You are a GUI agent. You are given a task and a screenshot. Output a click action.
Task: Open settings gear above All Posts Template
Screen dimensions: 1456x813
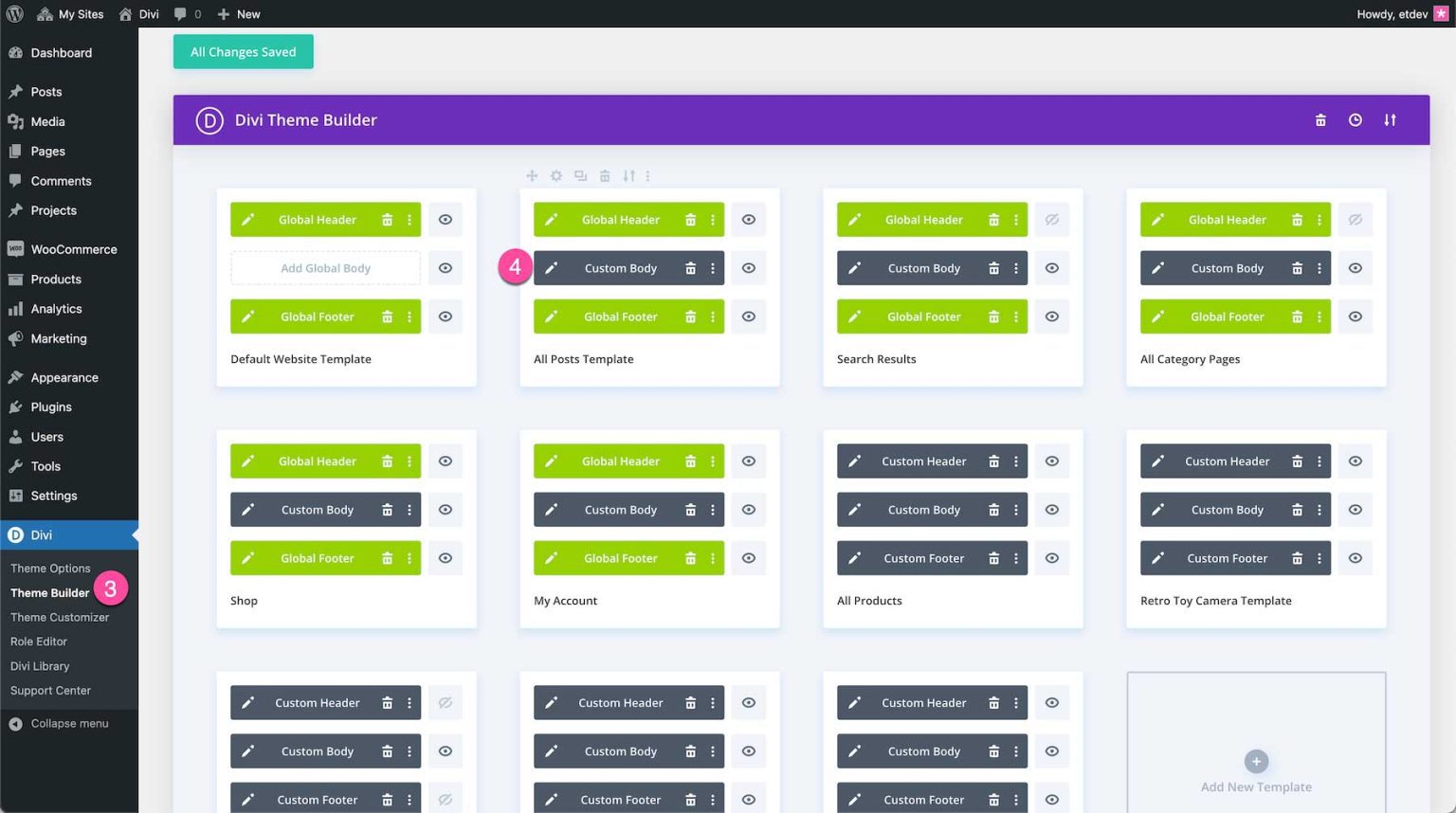556,175
